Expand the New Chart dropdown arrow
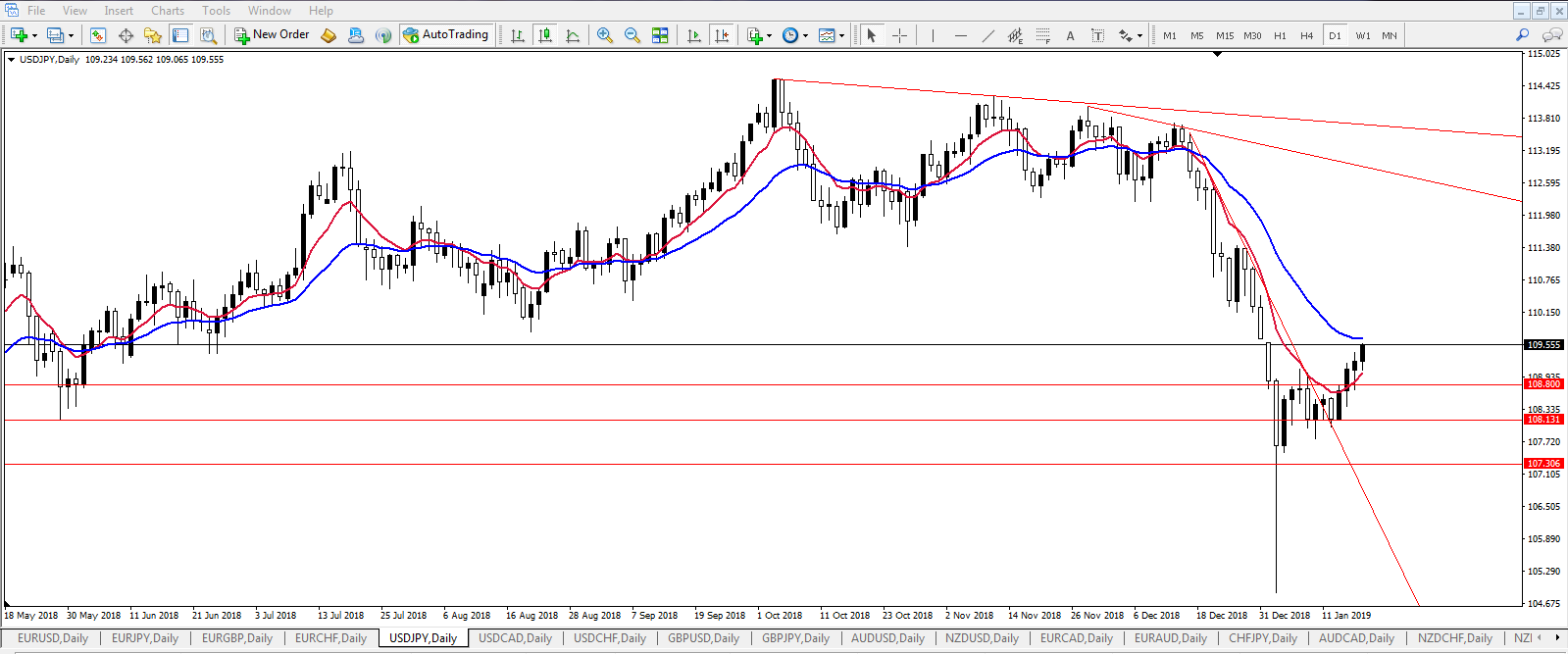This screenshot has height=654, width=1568. 34,35
